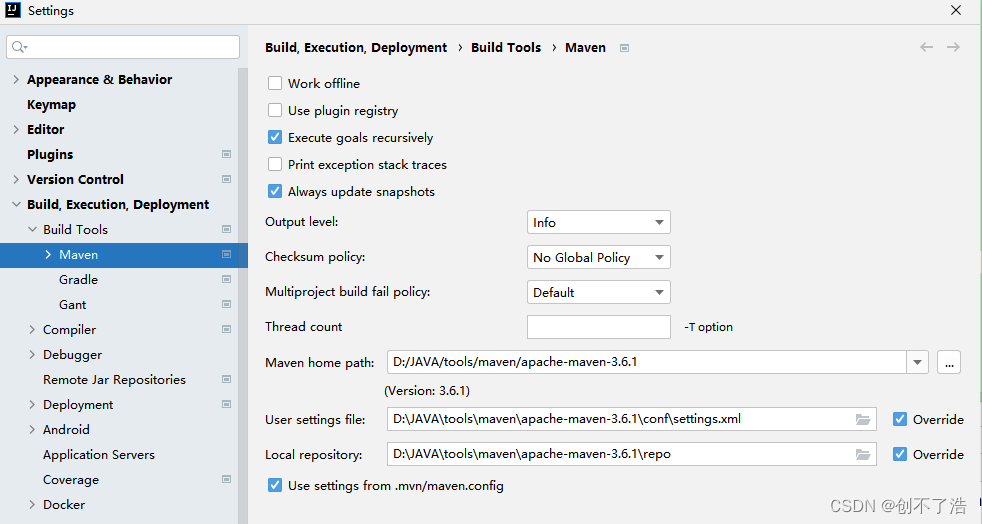
Task: Expand the Version Control tree node
Action: (x=16, y=180)
